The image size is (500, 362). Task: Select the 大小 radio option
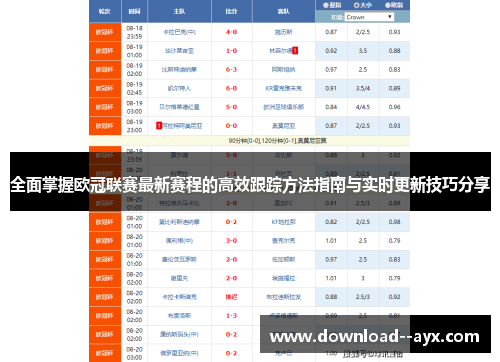356,5
